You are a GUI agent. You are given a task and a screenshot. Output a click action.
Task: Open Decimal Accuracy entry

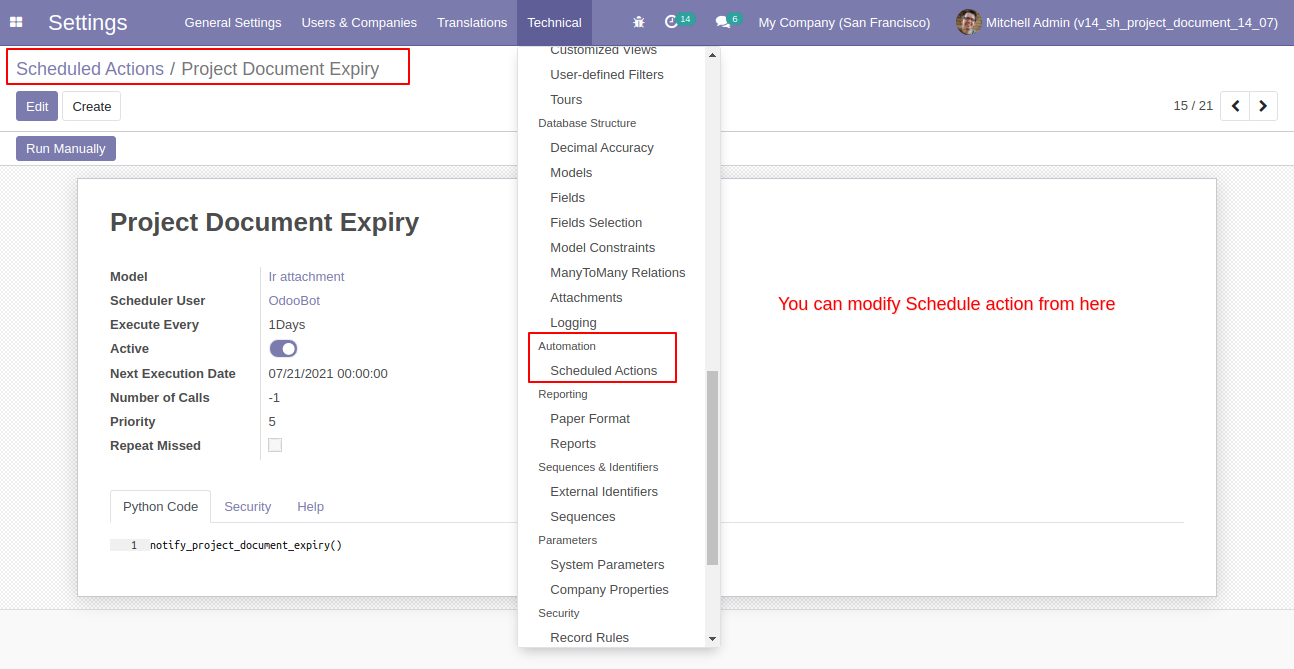(602, 147)
